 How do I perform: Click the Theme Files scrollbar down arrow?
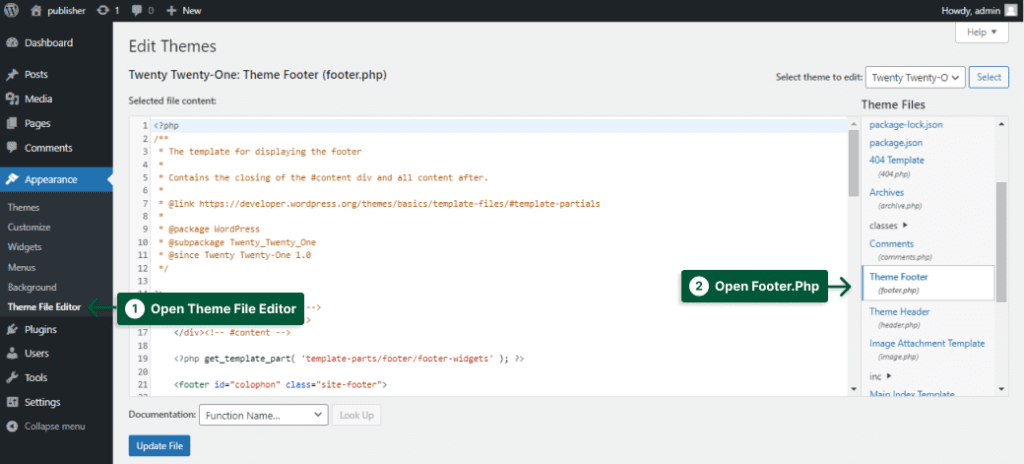[x=1002, y=389]
